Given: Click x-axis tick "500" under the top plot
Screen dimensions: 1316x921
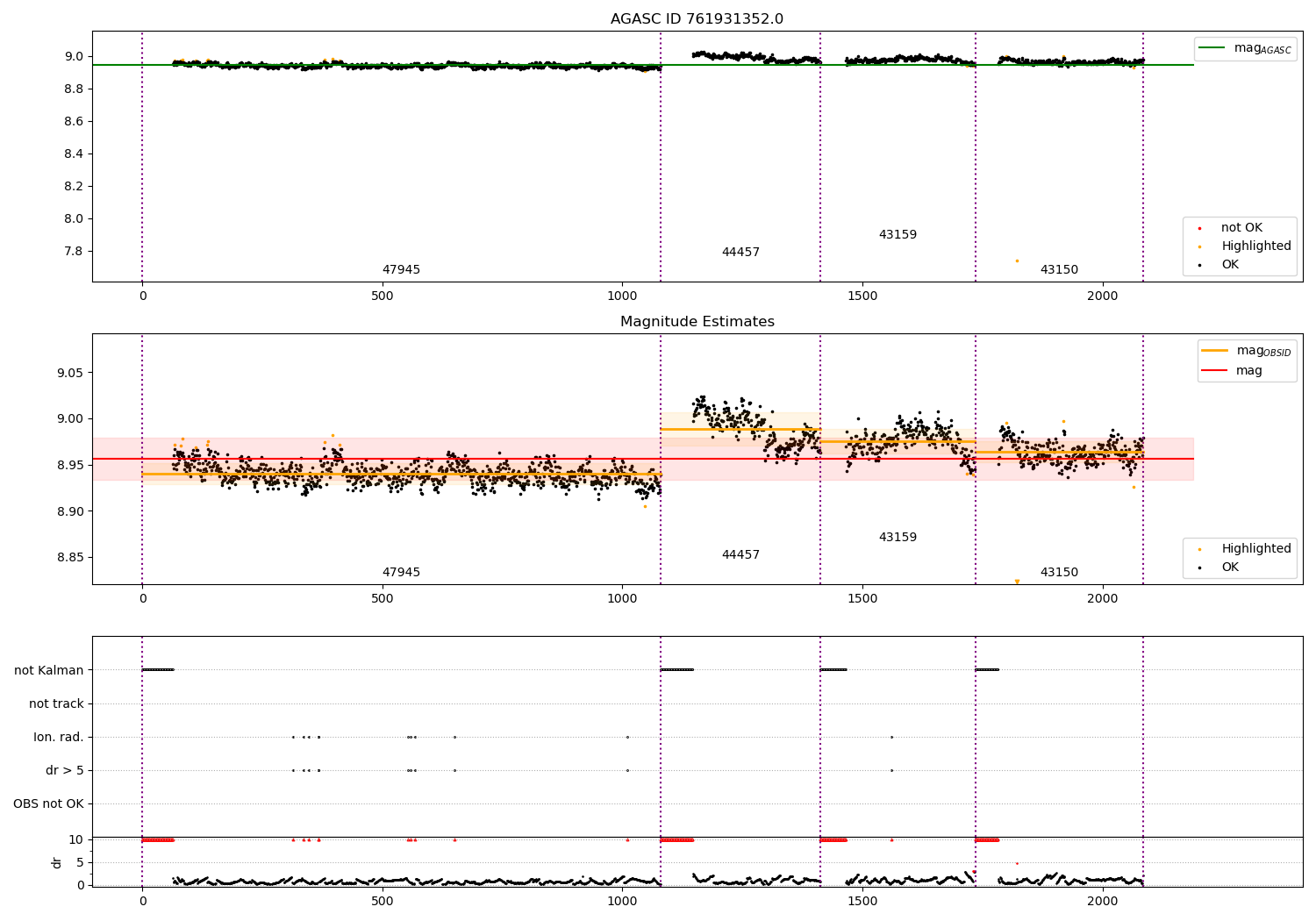Looking at the screenshot, I should point(382,296).
